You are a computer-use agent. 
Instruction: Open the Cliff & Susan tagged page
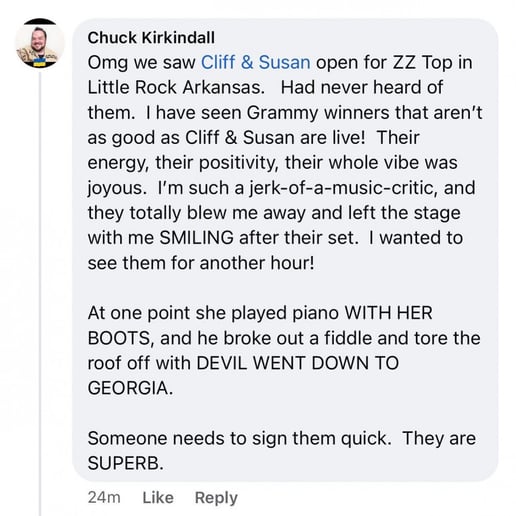256,62
